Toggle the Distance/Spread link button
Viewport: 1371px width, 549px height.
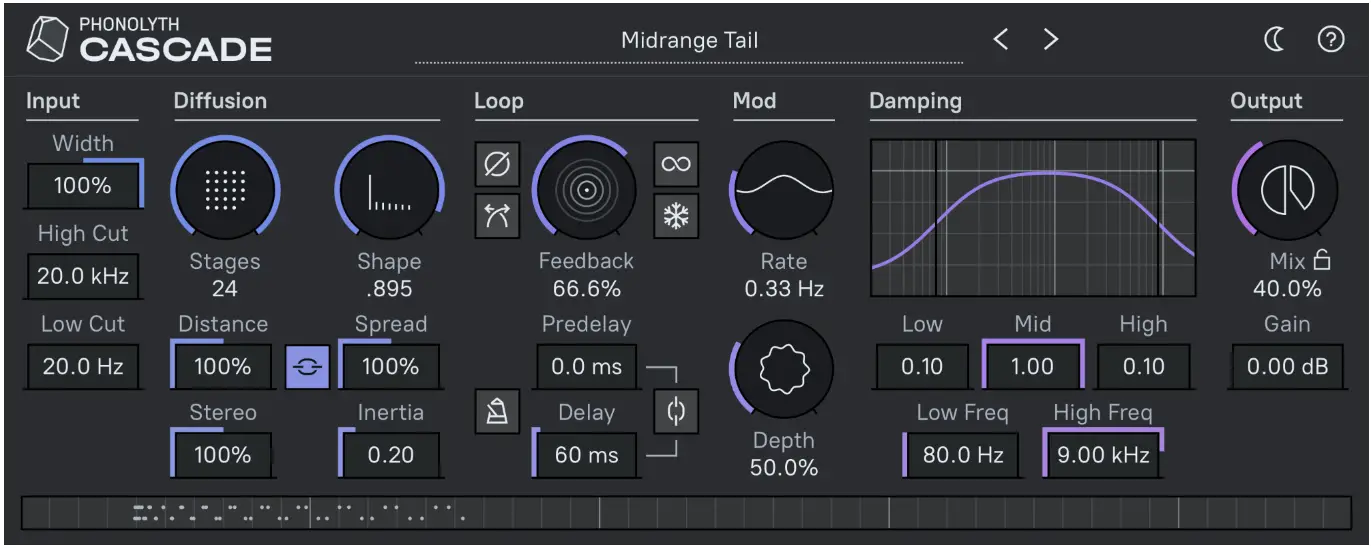coord(305,367)
